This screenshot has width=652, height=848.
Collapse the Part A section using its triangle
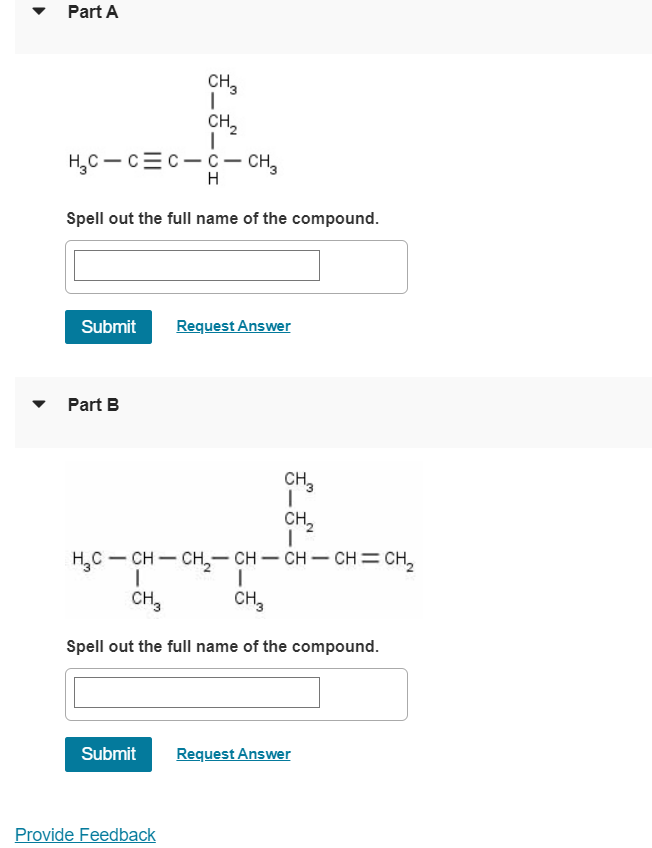37,11
